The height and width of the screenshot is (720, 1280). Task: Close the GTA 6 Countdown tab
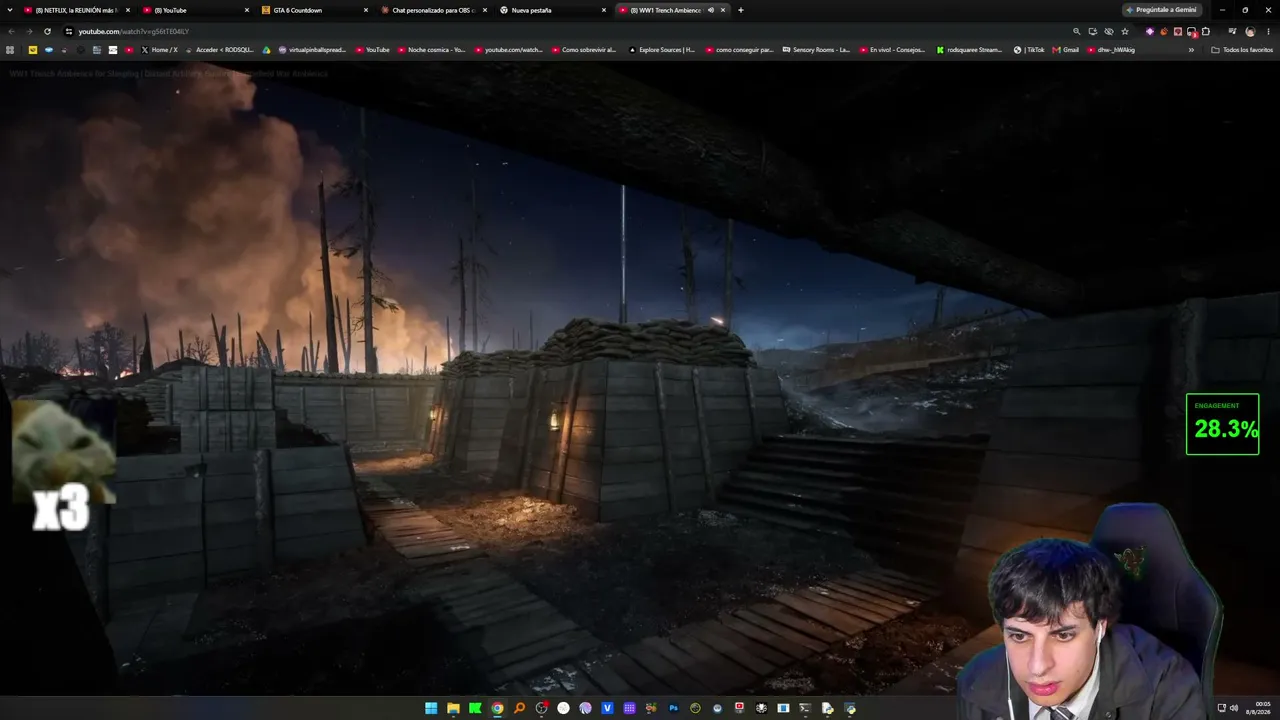tap(366, 10)
